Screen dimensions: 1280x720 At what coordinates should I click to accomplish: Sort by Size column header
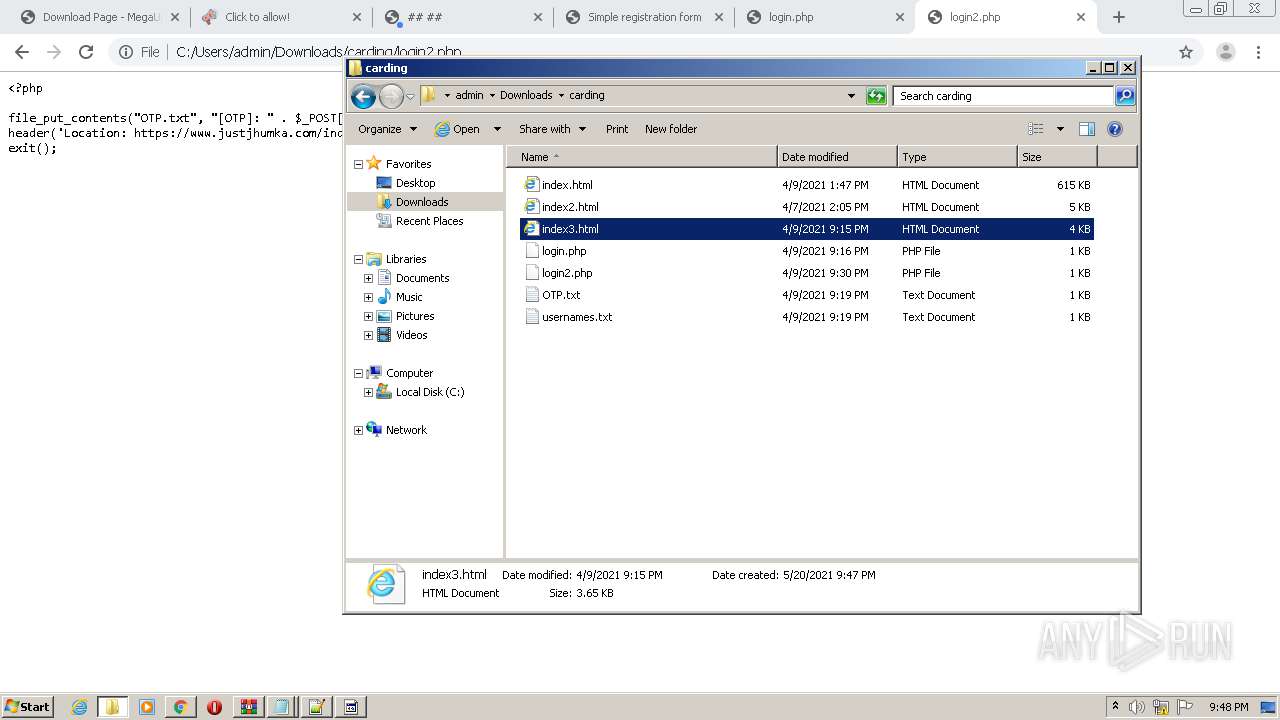point(1057,157)
